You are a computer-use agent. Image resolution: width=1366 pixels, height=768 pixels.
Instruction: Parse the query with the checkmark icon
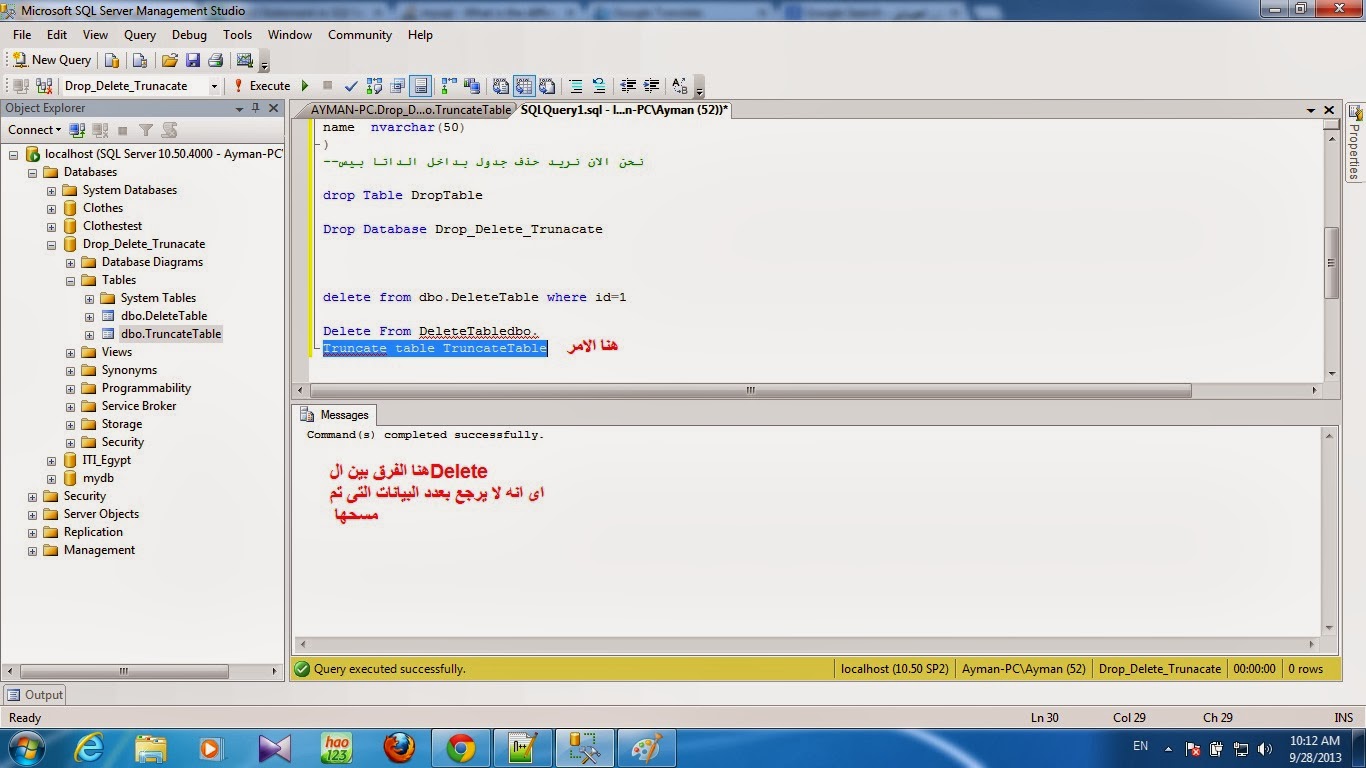coord(351,85)
